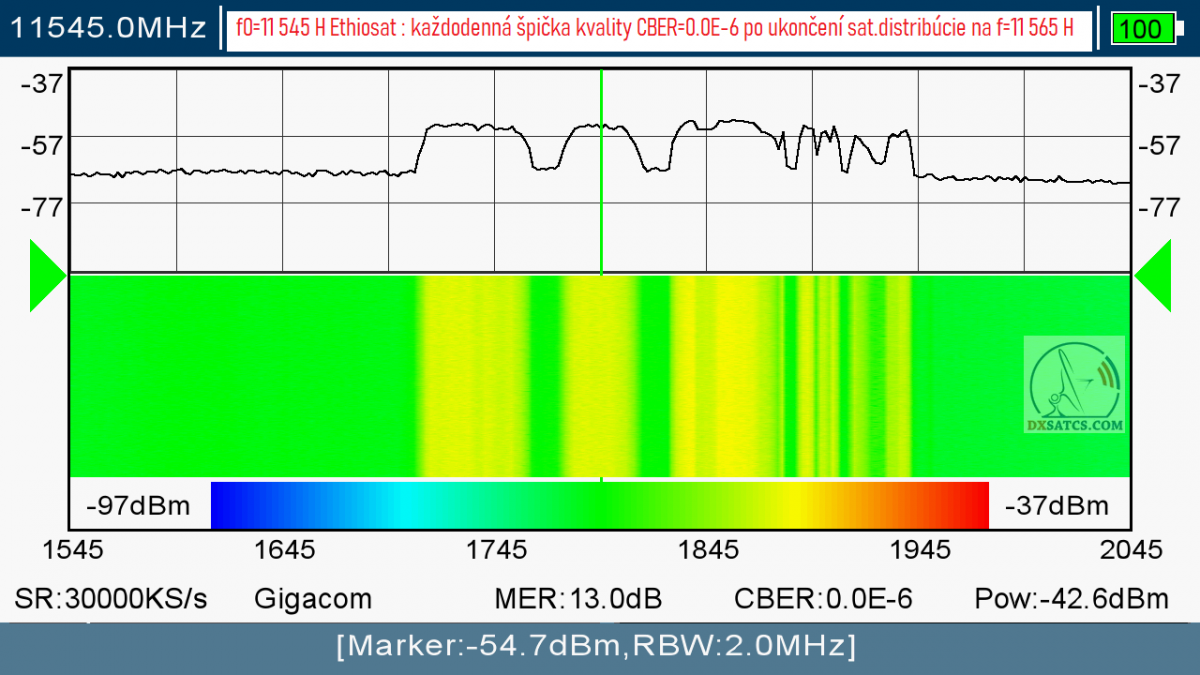Select the SR:30000KS/s symbol rate field
The image size is (1200, 675).
point(111,599)
